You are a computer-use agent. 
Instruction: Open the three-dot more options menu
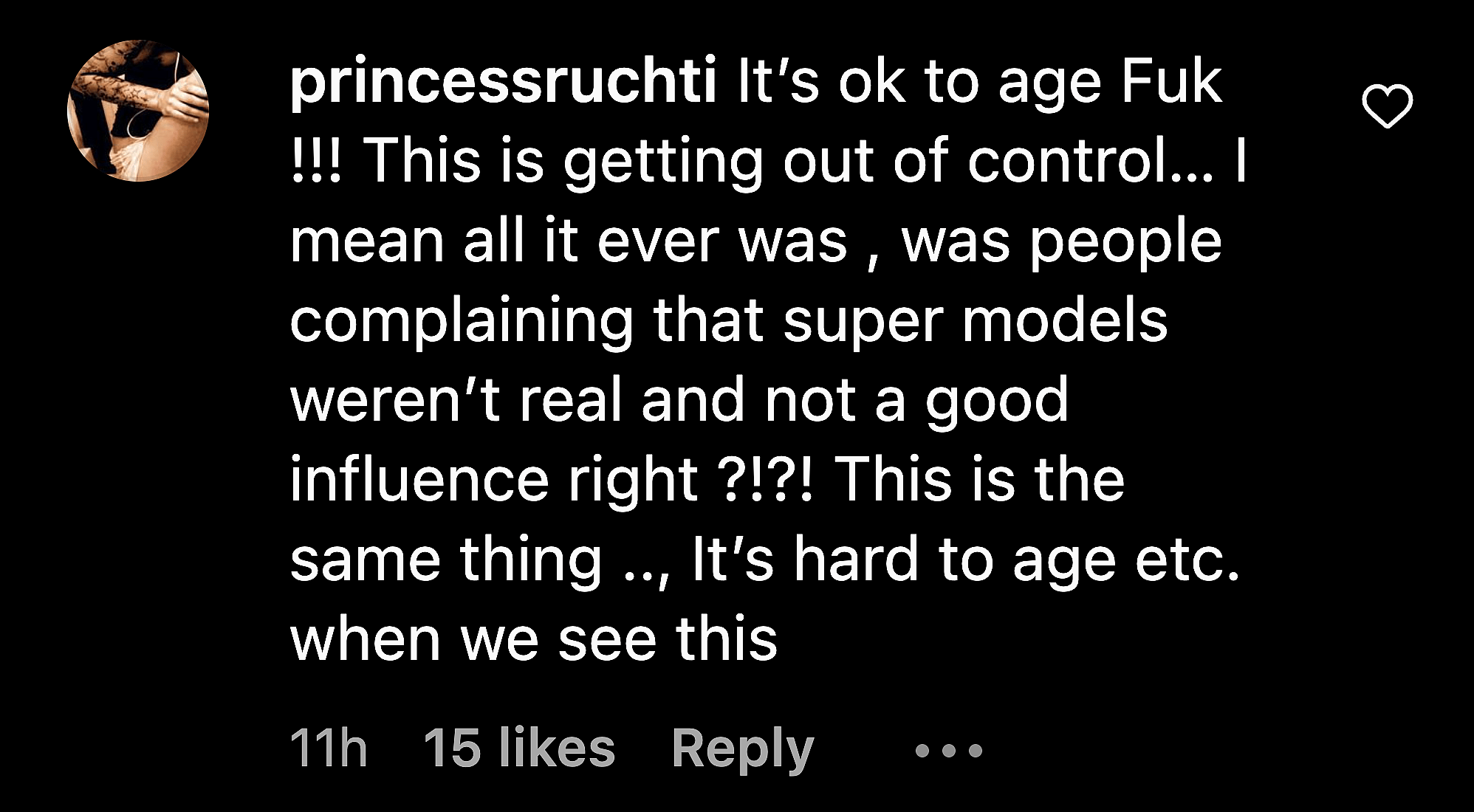coord(948,751)
